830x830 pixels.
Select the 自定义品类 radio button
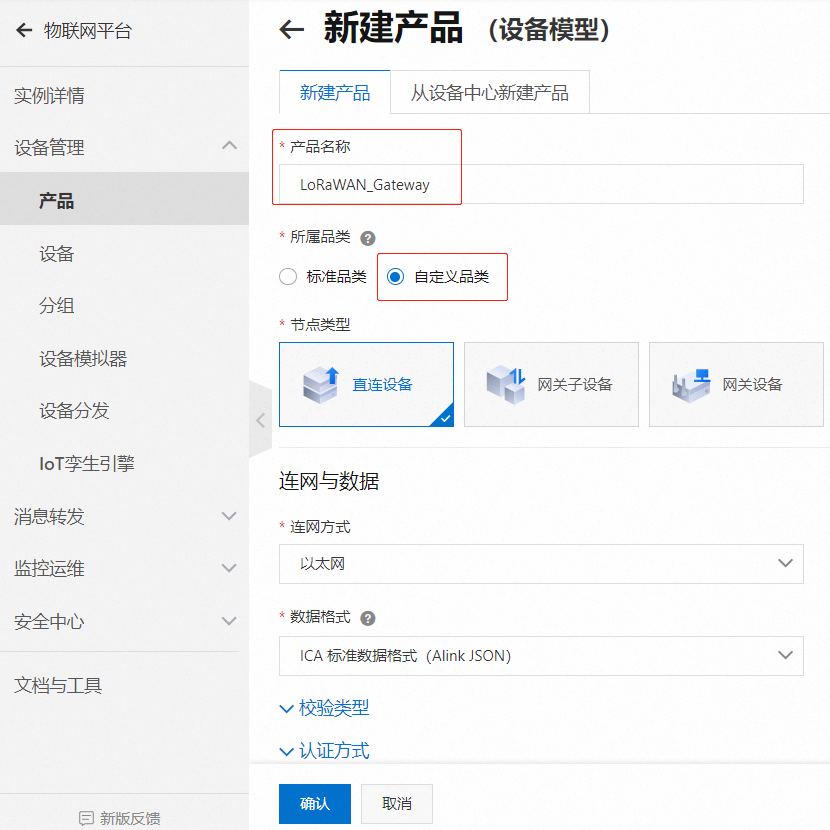[x=395, y=277]
